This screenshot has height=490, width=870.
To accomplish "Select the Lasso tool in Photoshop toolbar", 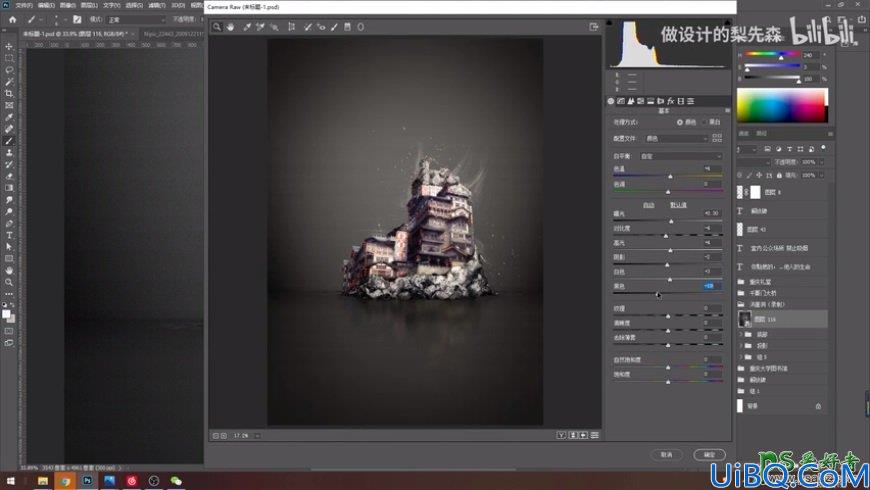I will coord(9,70).
